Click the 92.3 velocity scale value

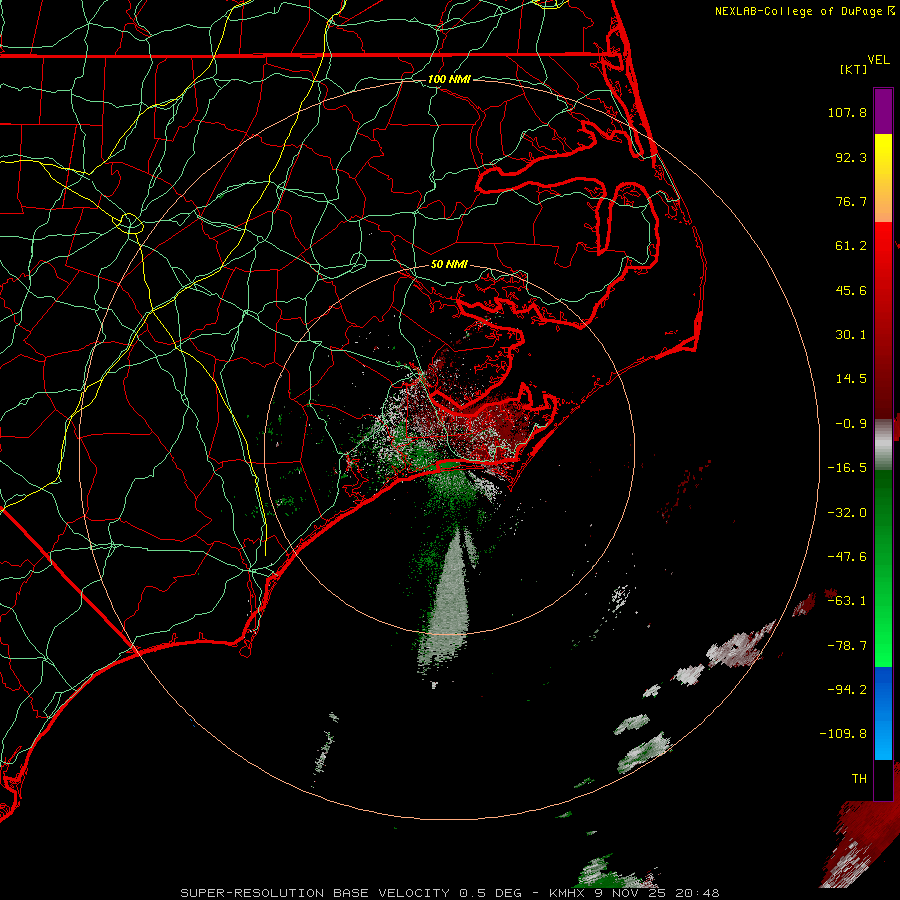[x=851, y=157]
